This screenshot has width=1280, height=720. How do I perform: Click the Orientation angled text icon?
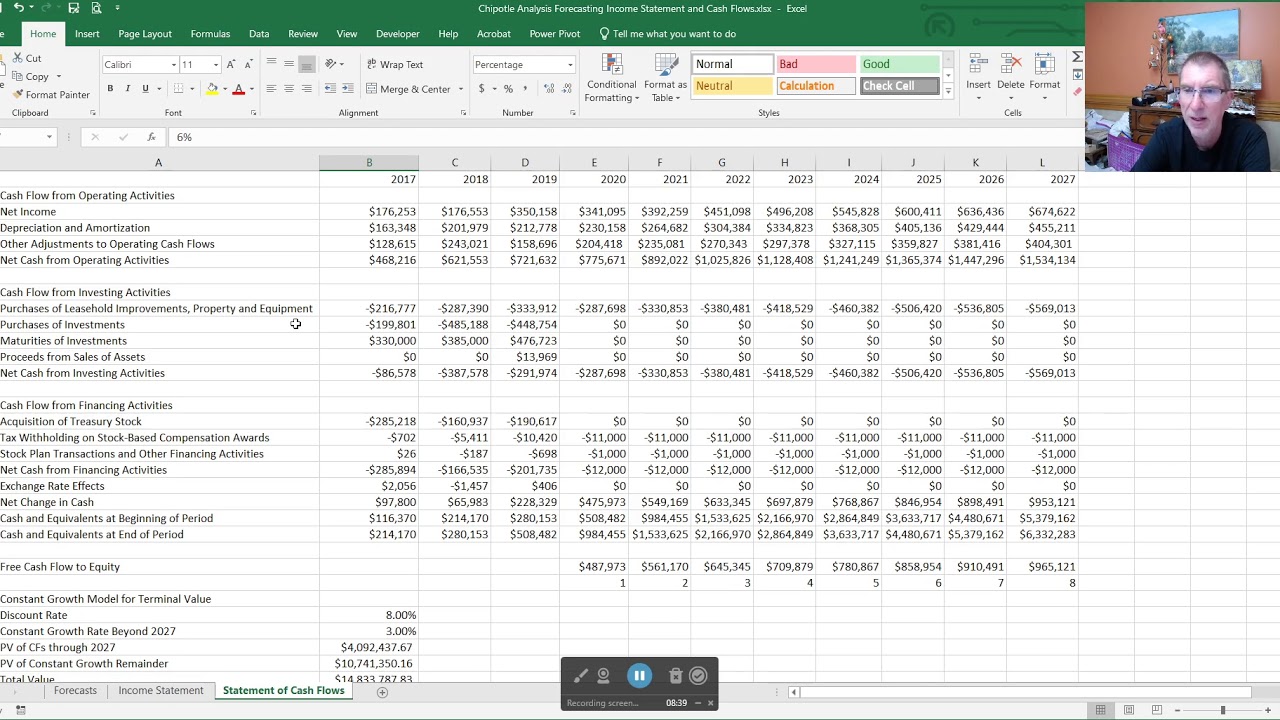tap(330, 65)
